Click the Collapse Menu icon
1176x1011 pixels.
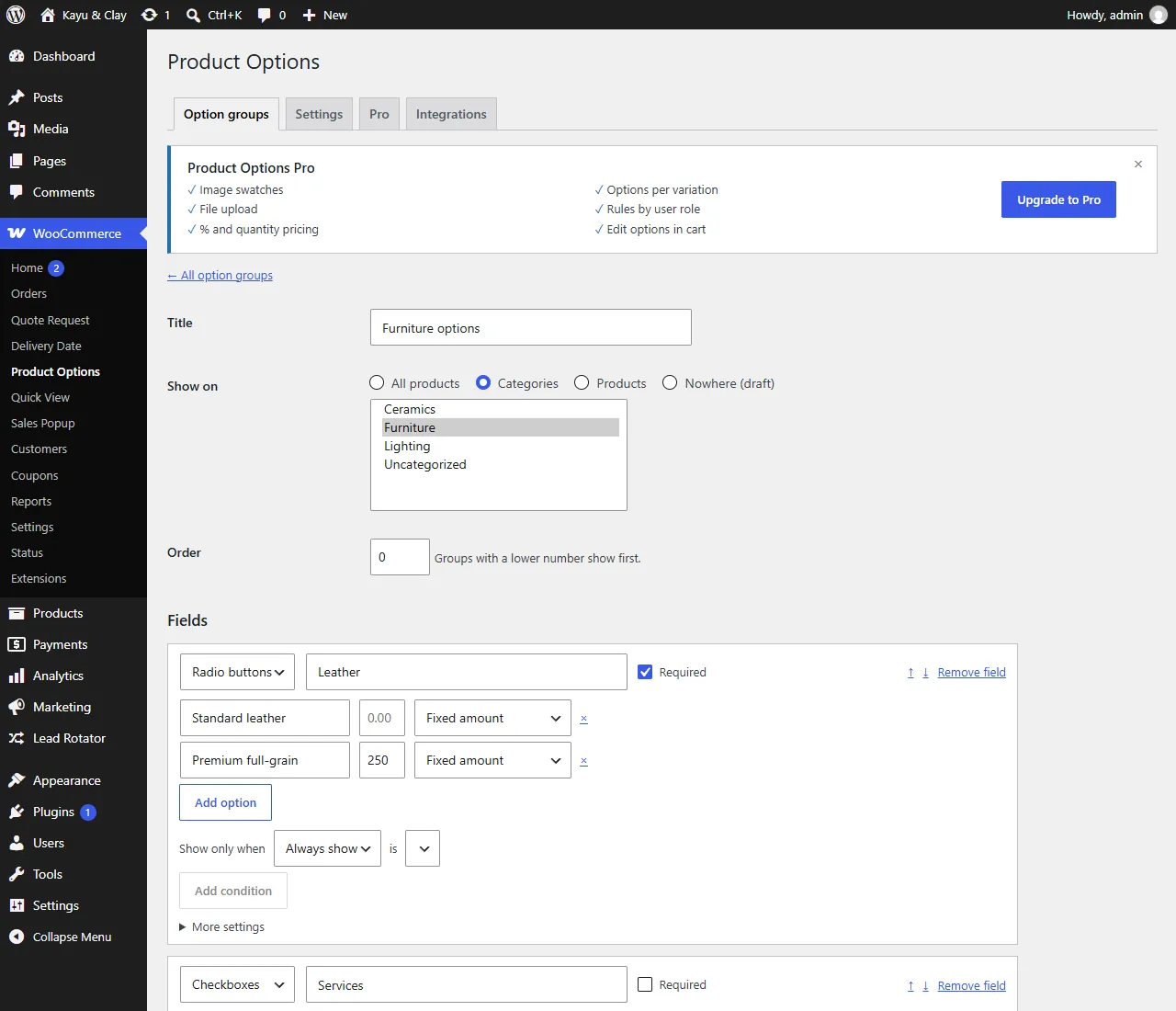click(17, 937)
